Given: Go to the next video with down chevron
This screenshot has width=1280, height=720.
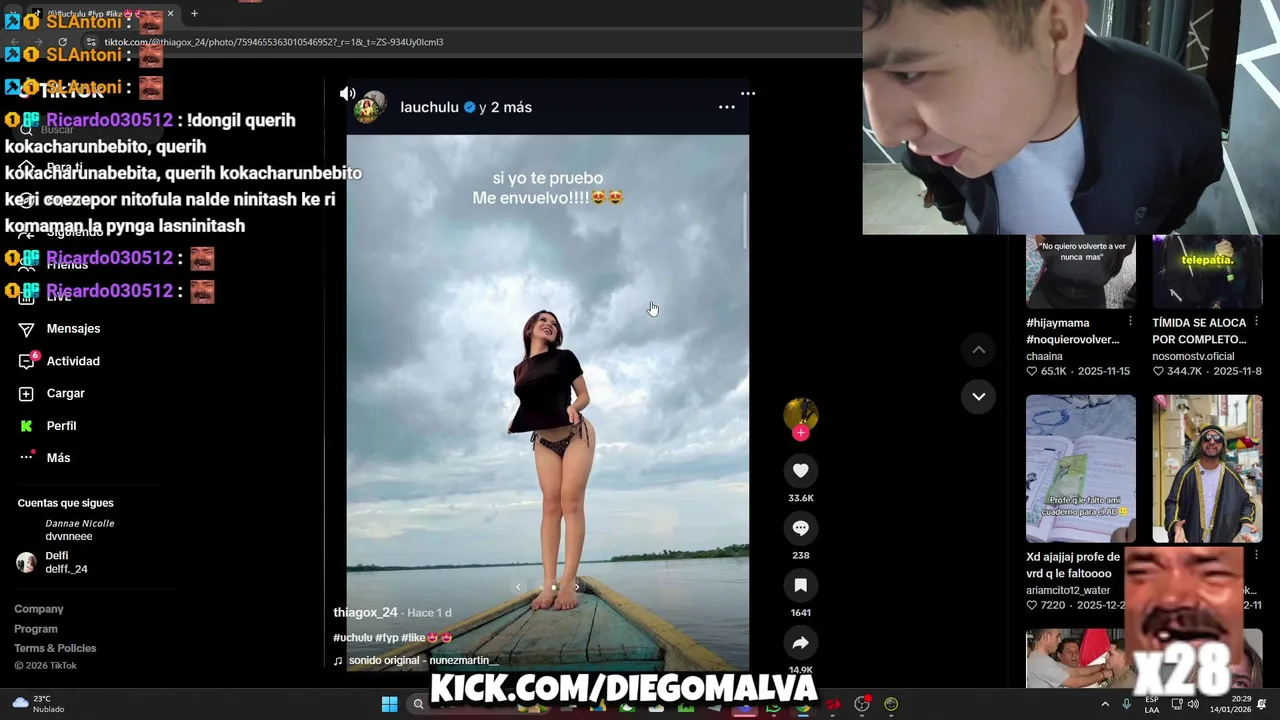Looking at the screenshot, I should [x=979, y=396].
